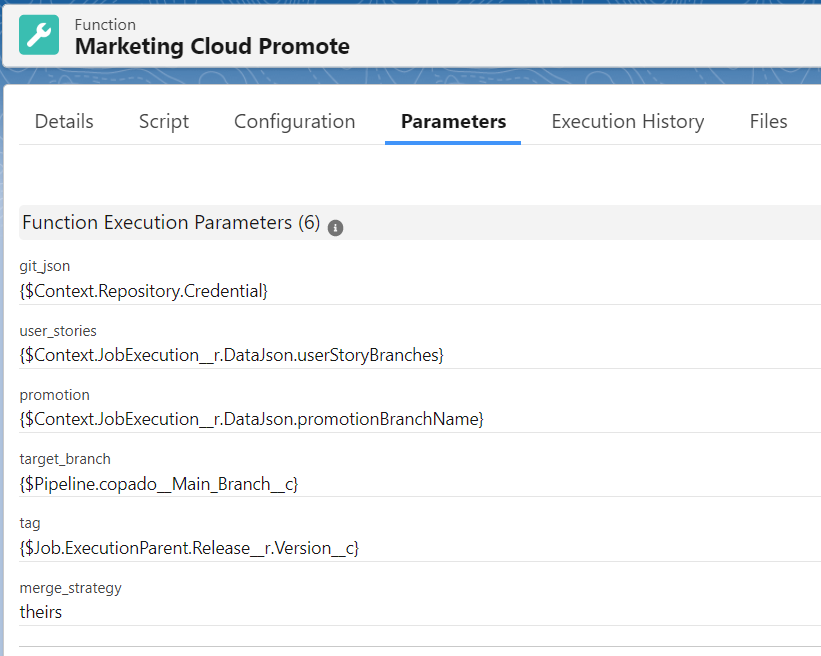Image resolution: width=821 pixels, height=656 pixels.
Task: Open the Script tab
Action: [163, 121]
